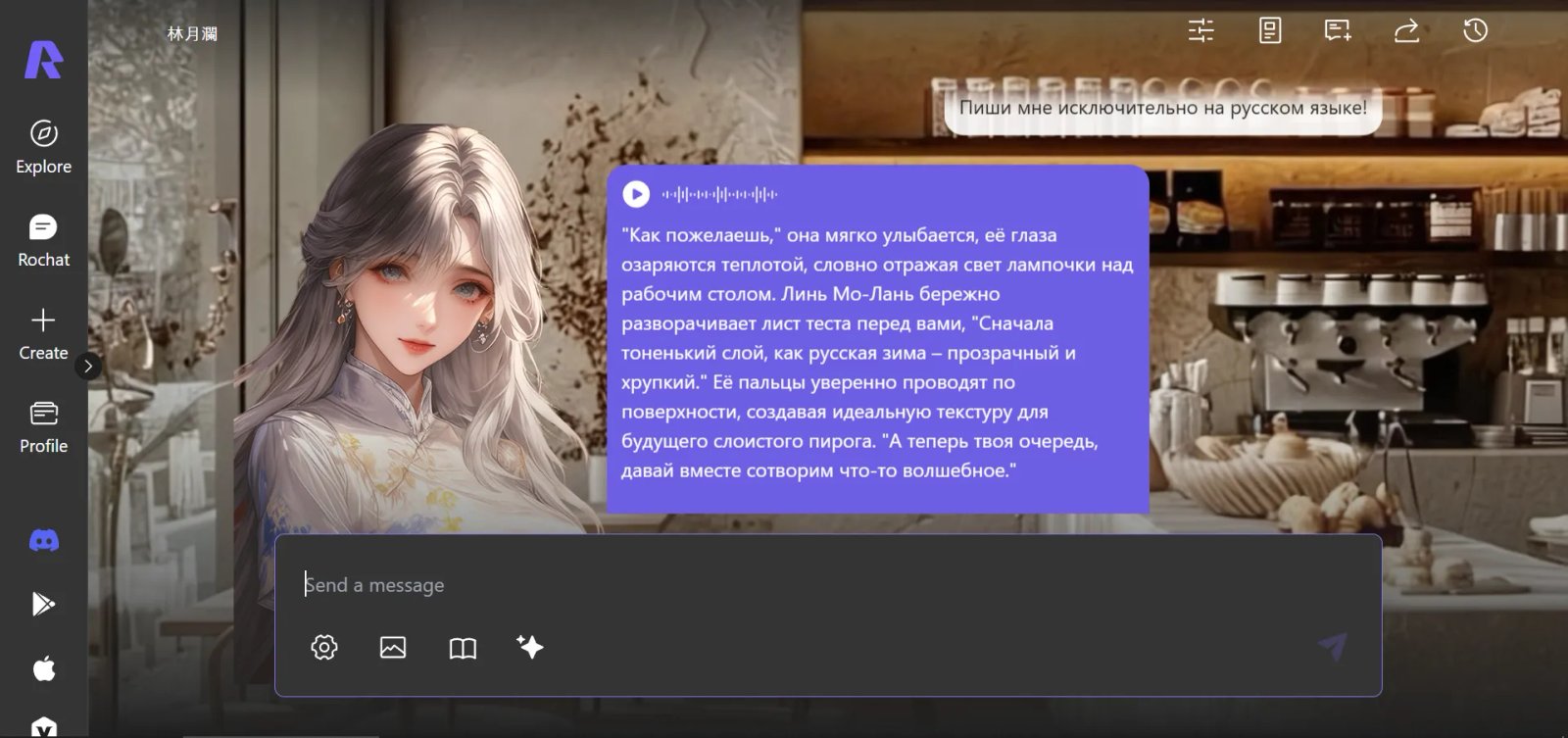Open the book icon in the input bar

[x=463, y=648]
